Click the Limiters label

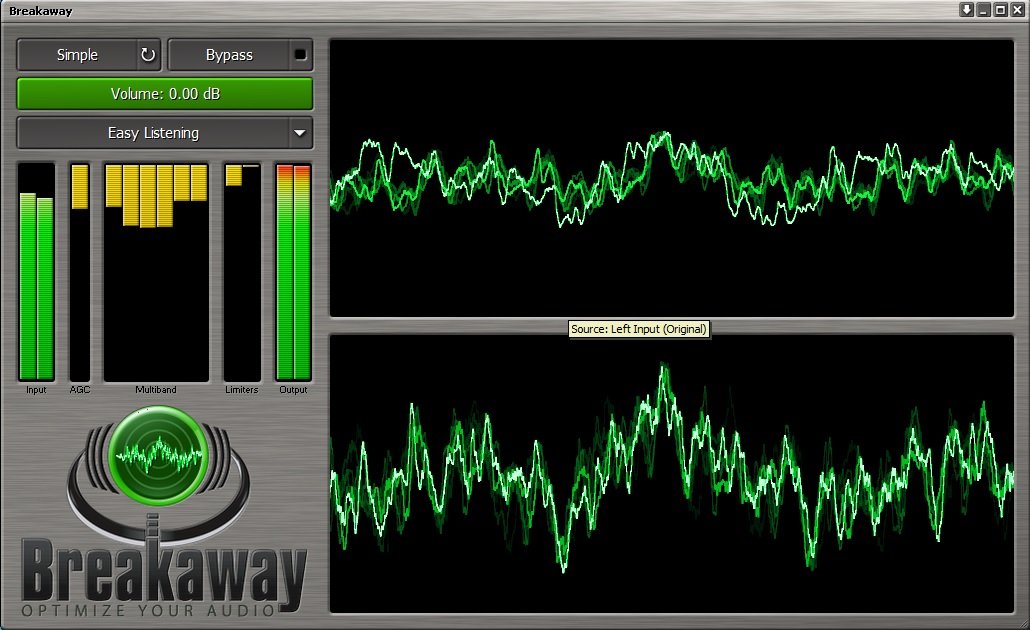pyautogui.click(x=242, y=390)
